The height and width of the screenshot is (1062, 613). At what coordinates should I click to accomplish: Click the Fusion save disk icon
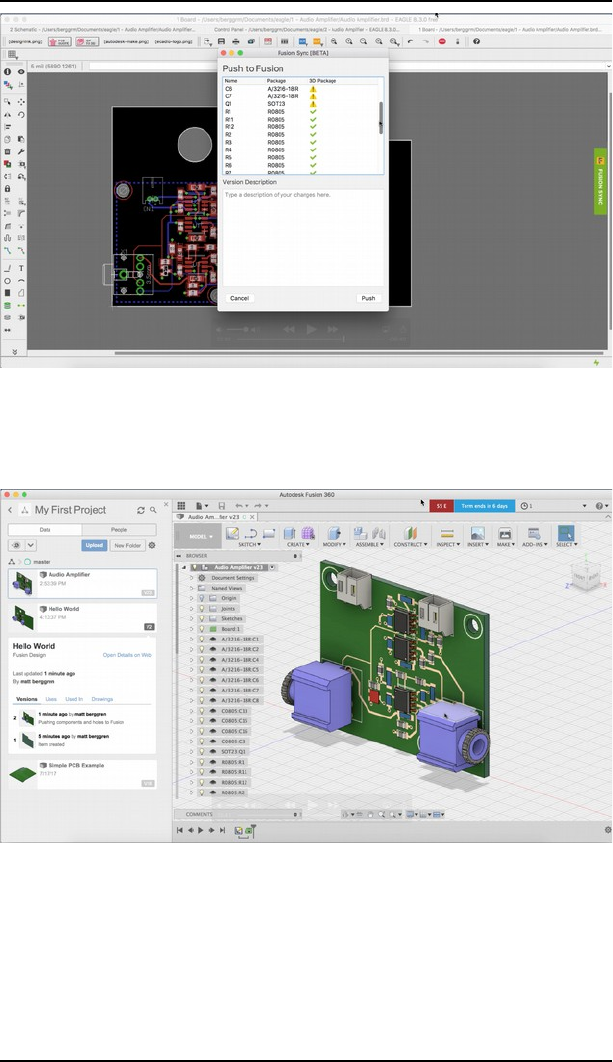click(221, 506)
